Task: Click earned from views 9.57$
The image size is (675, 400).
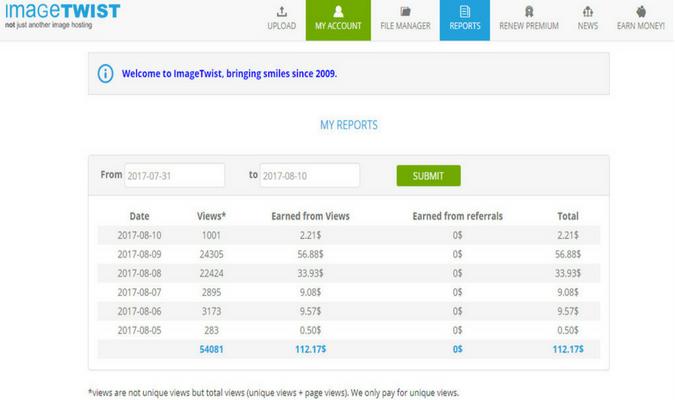Action: (310, 311)
